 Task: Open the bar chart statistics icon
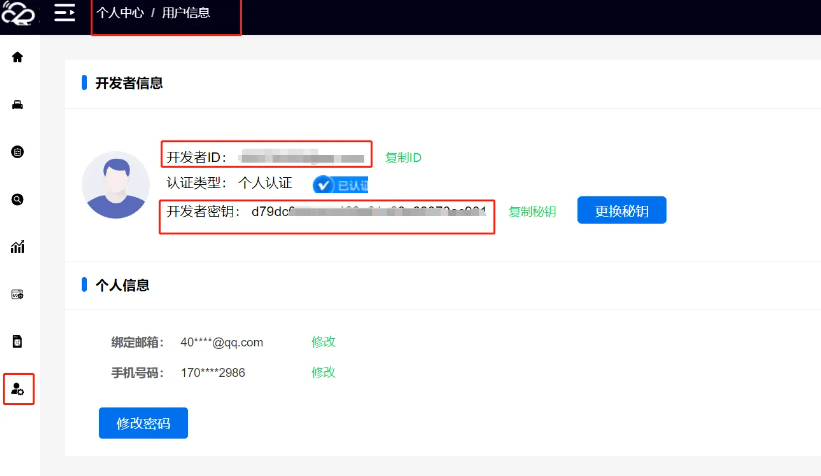[17, 247]
